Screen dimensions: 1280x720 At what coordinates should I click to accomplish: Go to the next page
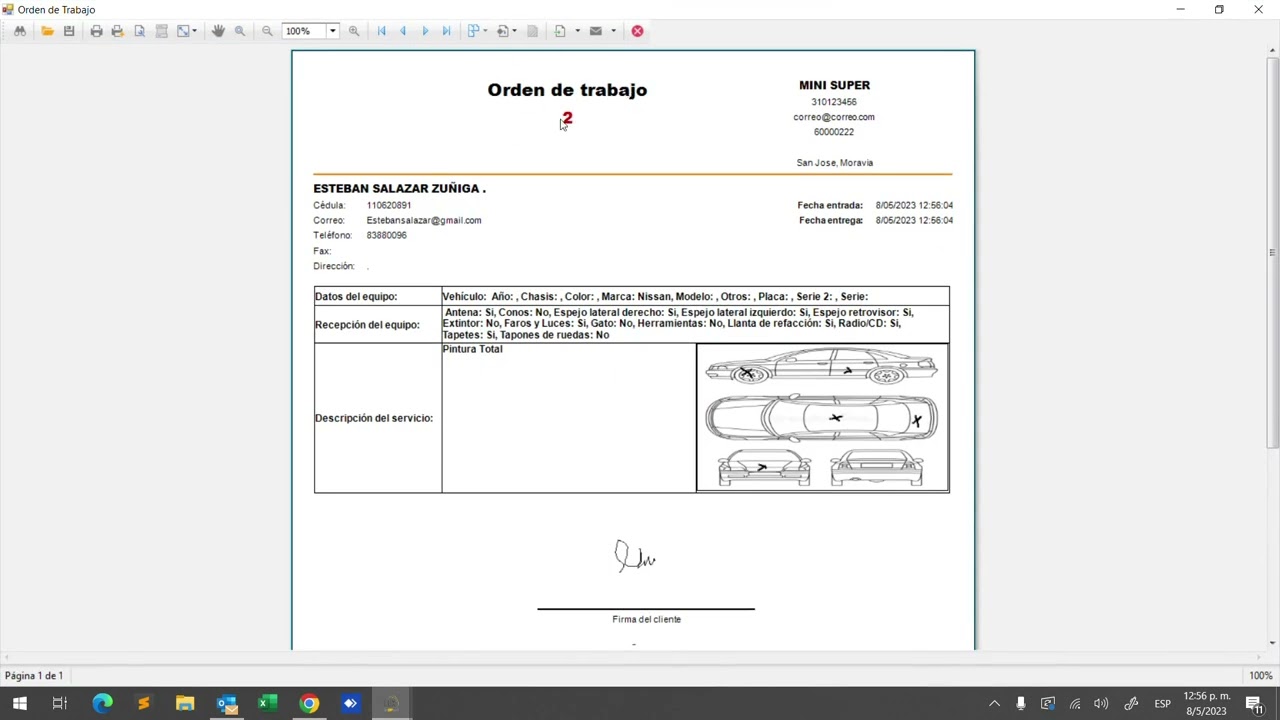point(425,31)
